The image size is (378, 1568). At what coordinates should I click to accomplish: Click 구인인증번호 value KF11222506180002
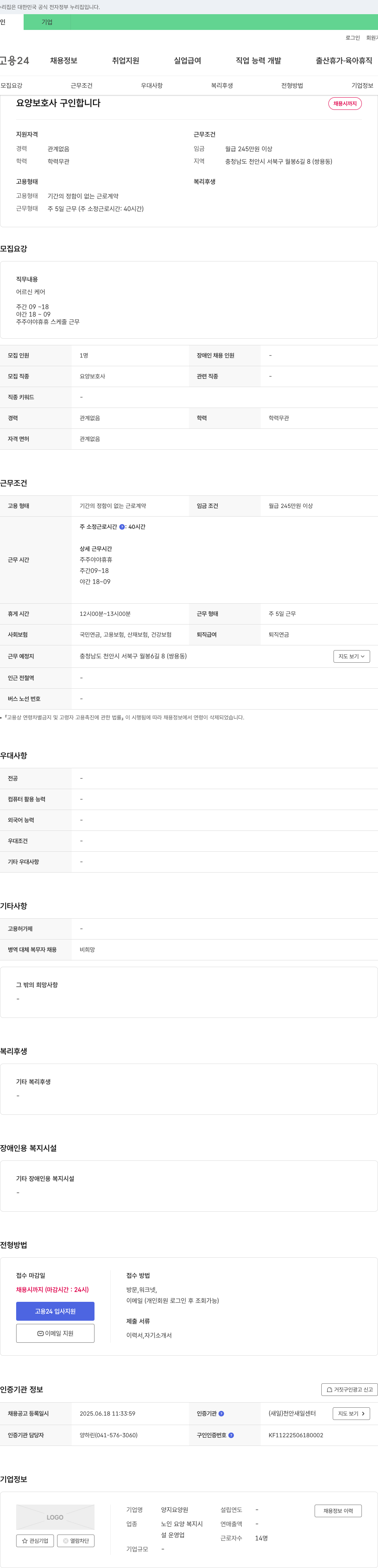(x=296, y=1435)
